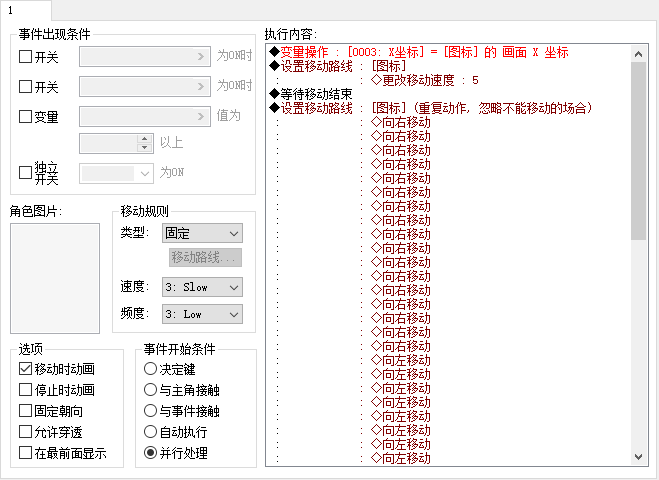Viewport: 659px width, 480px height.
Task: Select the 自动执行 trigger radio button
Action: click(150, 432)
